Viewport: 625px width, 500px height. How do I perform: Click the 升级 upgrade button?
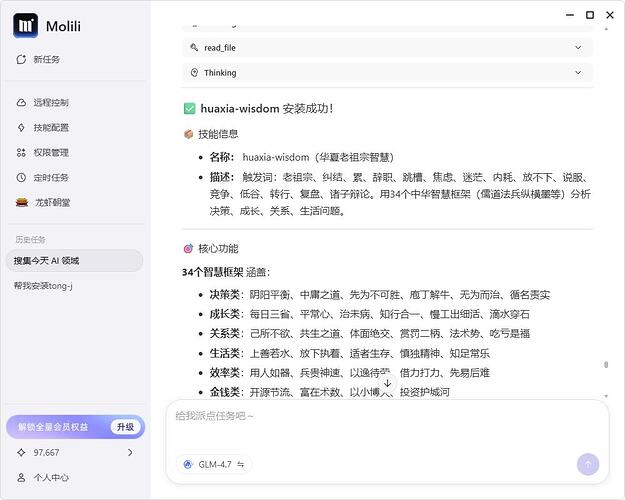click(125, 427)
